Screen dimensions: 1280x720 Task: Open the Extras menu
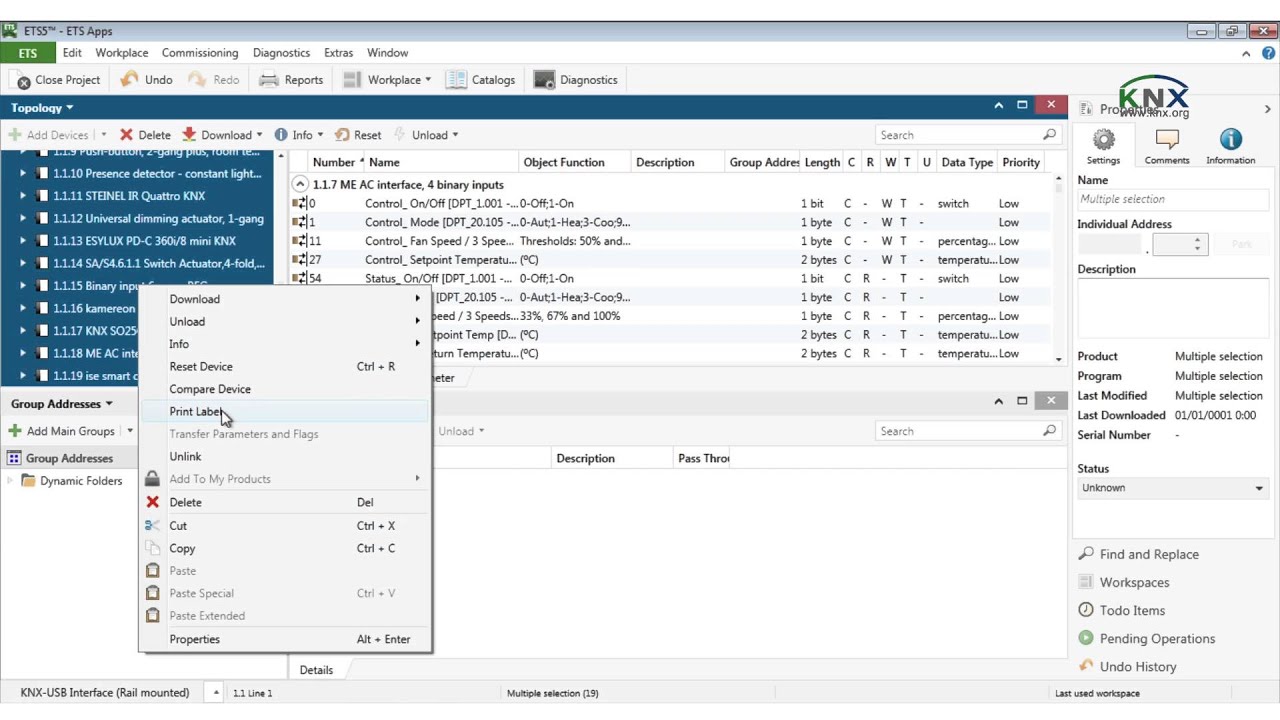tap(338, 53)
